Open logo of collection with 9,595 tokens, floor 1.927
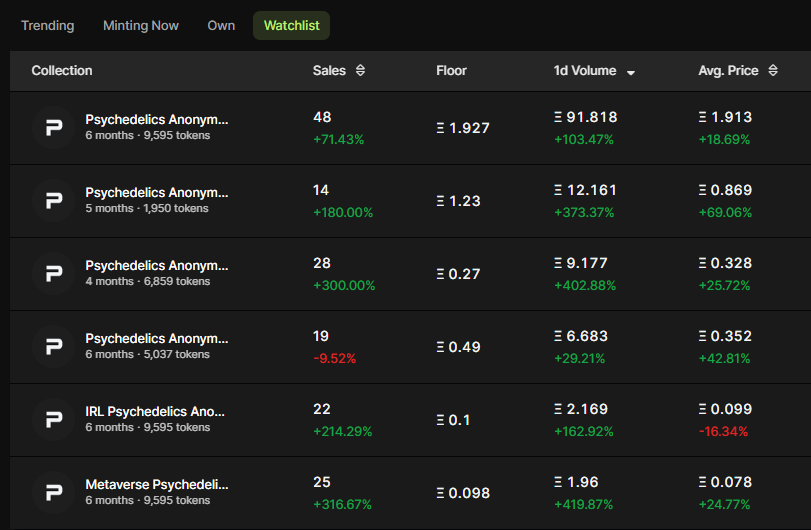The height and width of the screenshot is (530, 811). coord(53,128)
